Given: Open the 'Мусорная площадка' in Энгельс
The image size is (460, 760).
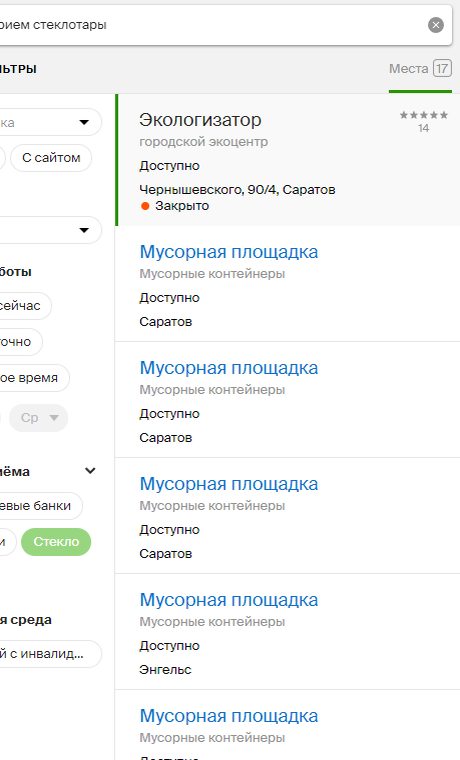Looking at the screenshot, I should [229, 600].
